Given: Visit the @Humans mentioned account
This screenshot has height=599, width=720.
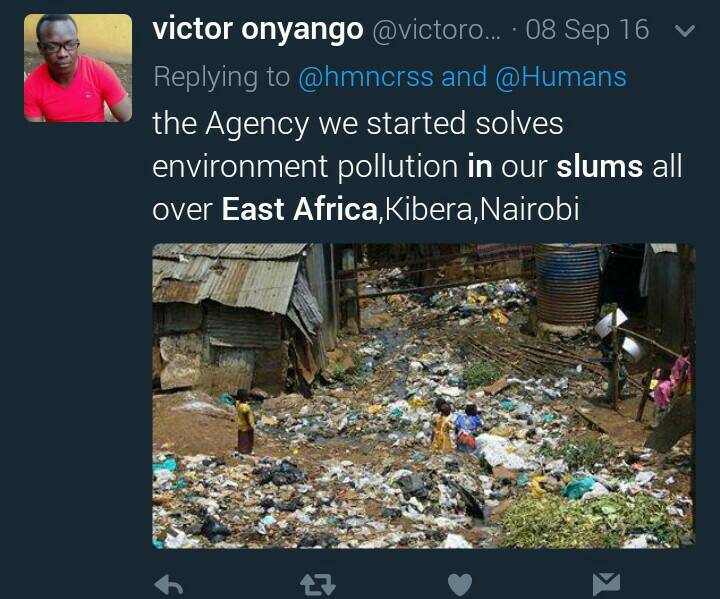Looking at the screenshot, I should click(561, 77).
